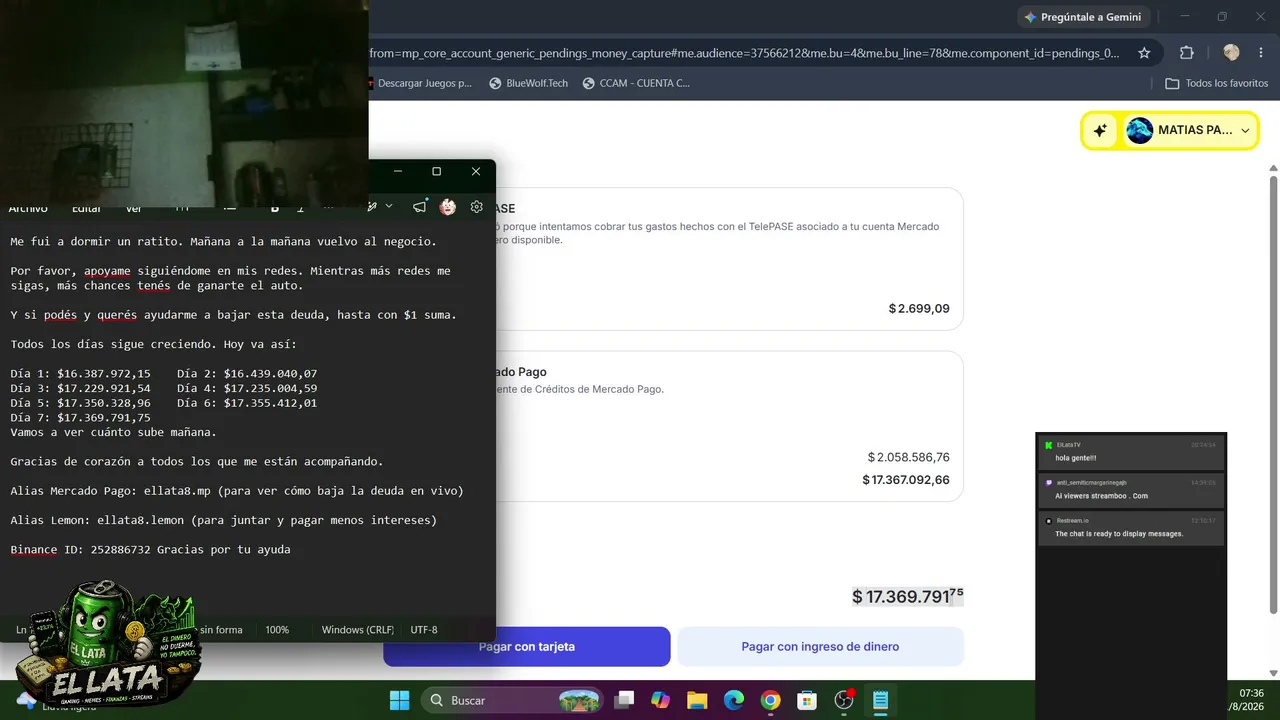Open Task View on the taskbar

coord(624,700)
